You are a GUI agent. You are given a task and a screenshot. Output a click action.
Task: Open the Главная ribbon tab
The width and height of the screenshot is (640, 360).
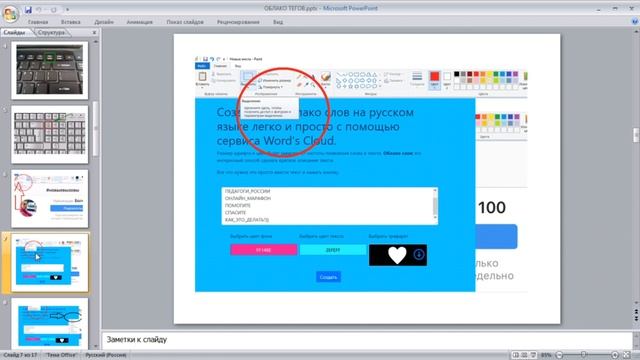click(38, 22)
